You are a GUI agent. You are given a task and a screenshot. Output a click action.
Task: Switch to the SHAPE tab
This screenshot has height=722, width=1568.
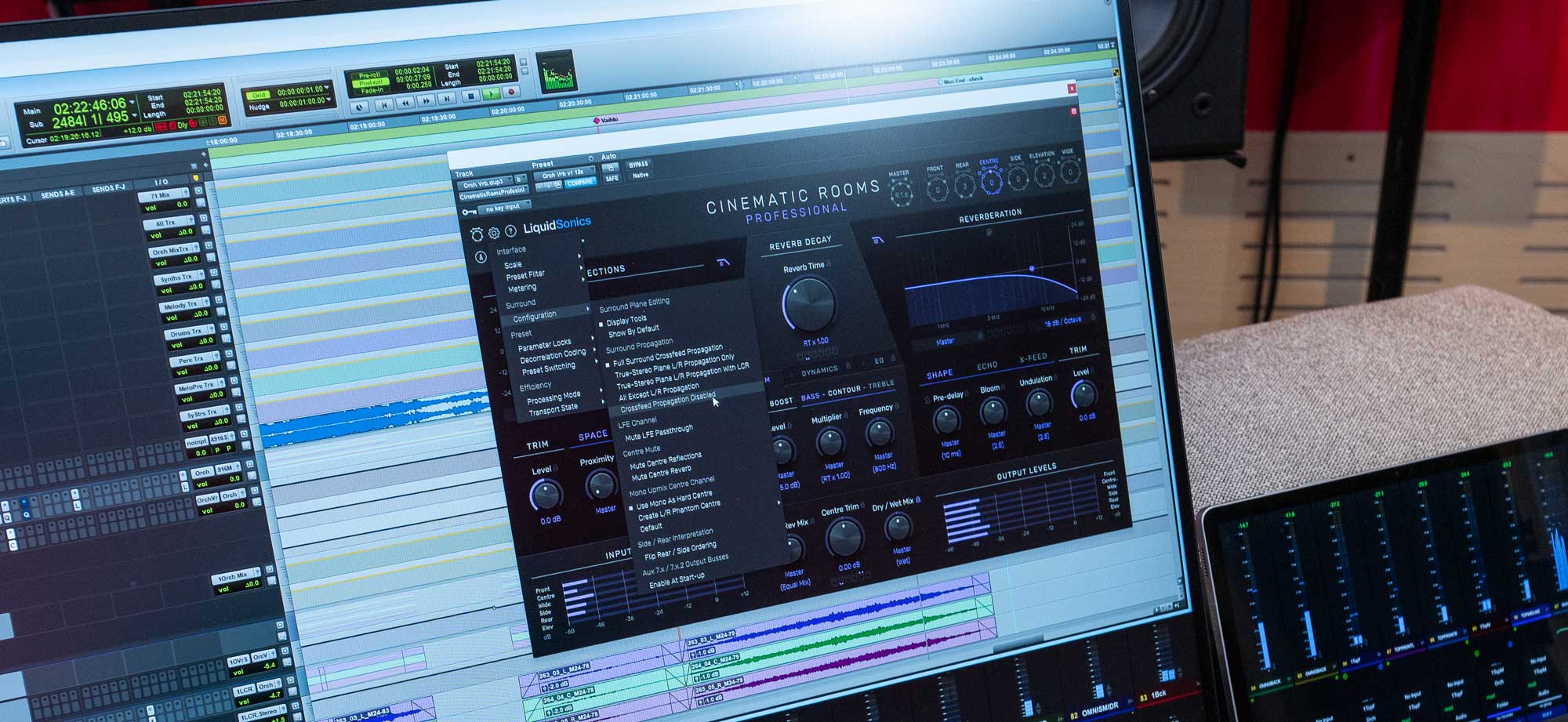coord(939,374)
